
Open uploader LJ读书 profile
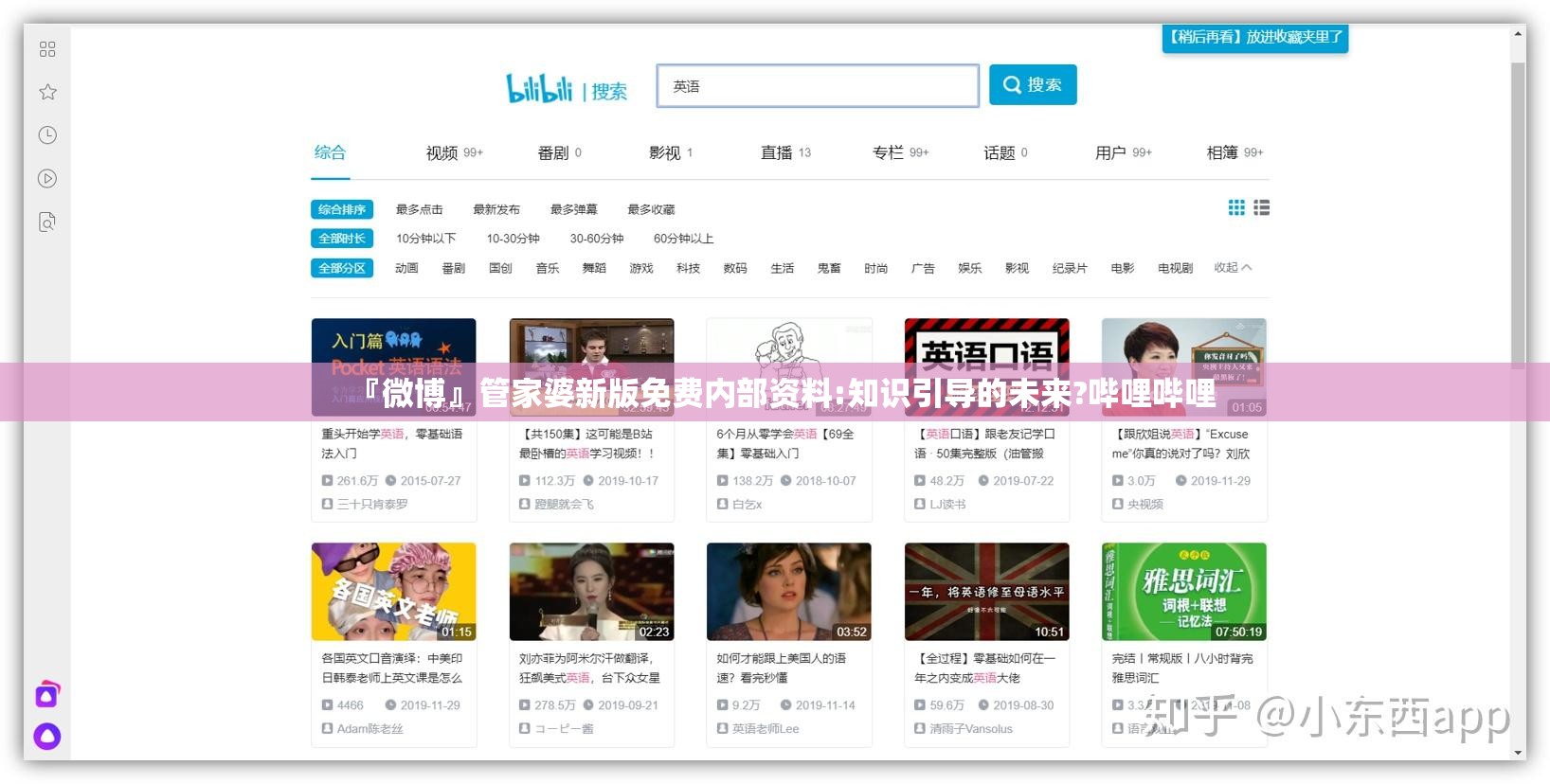pos(947,505)
